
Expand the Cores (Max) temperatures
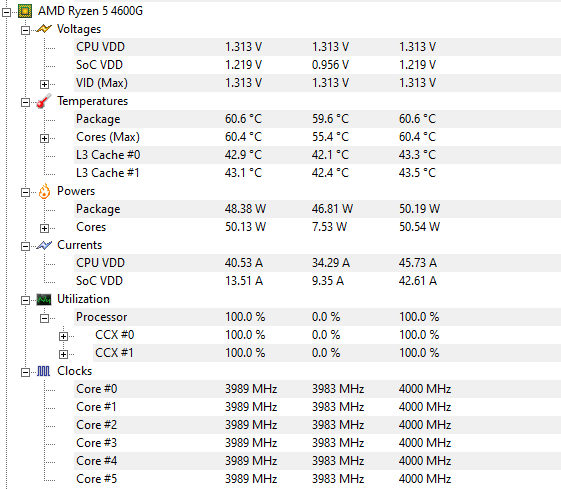[x=44, y=138]
